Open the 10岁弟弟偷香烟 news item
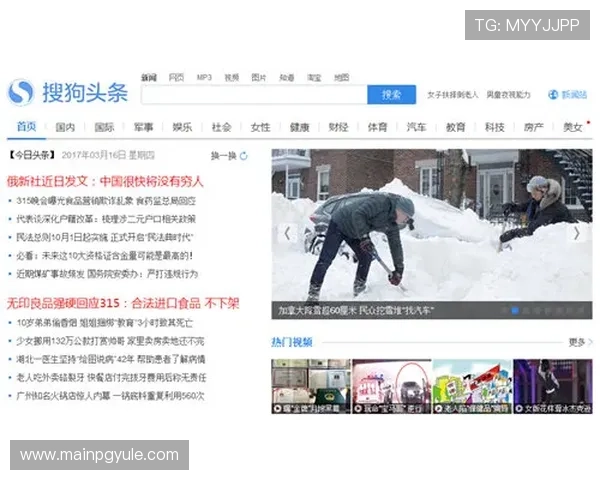 click(x=104, y=323)
